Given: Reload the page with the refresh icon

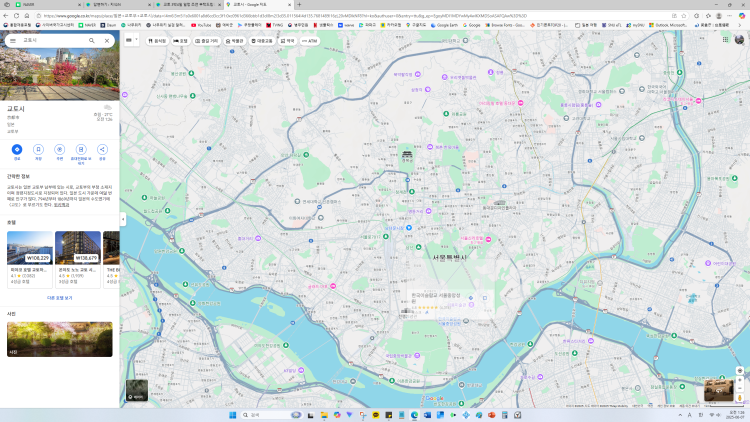Looking at the screenshot, I should click(16, 16).
